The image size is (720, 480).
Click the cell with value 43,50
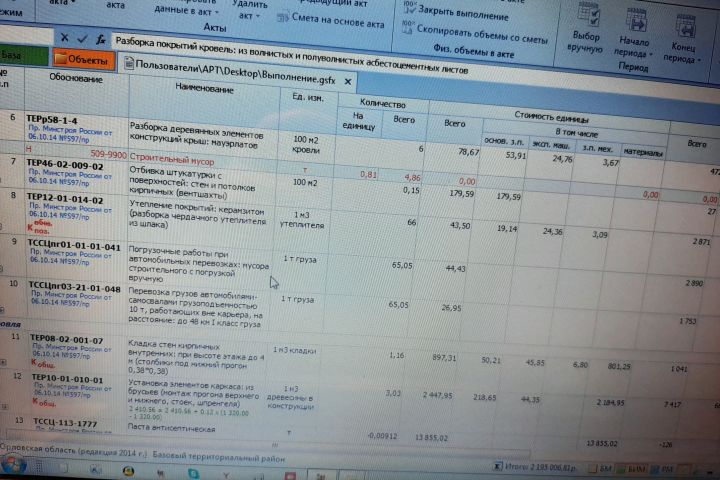click(x=460, y=226)
